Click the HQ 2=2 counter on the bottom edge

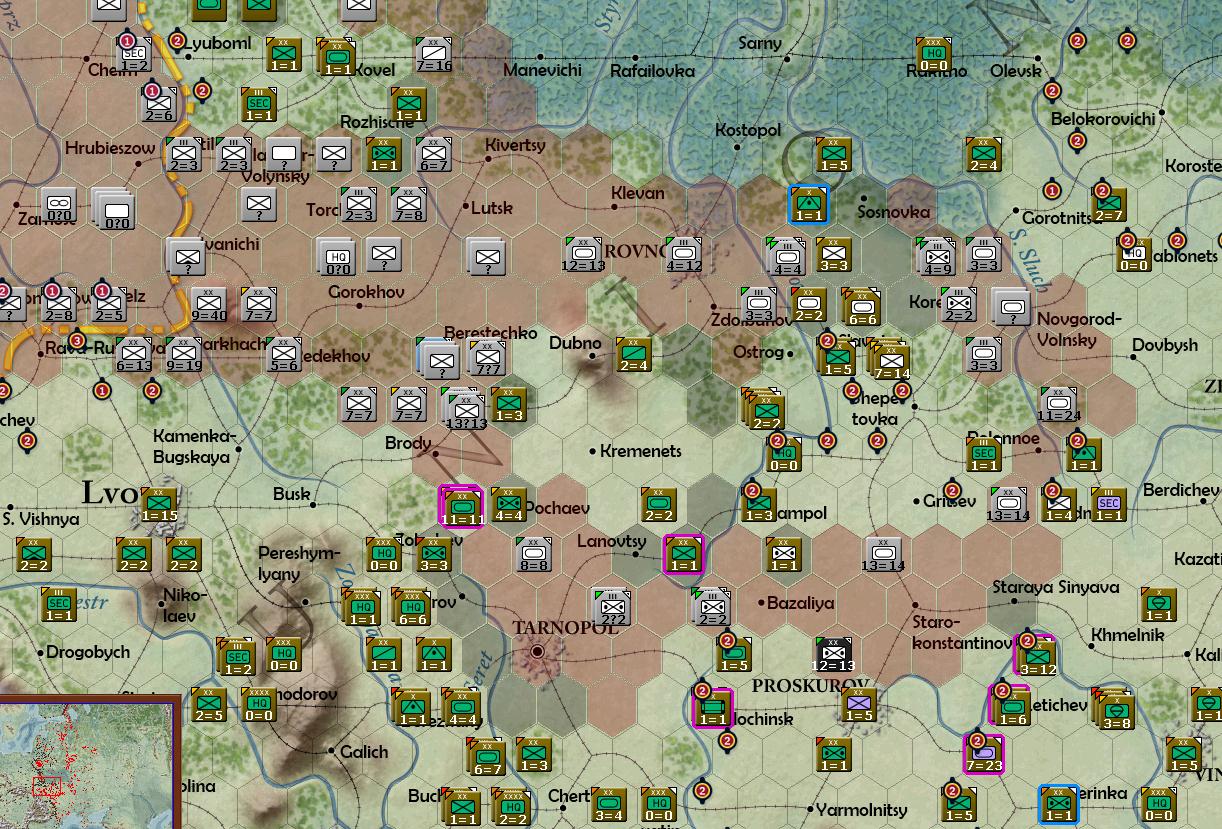(x=511, y=808)
